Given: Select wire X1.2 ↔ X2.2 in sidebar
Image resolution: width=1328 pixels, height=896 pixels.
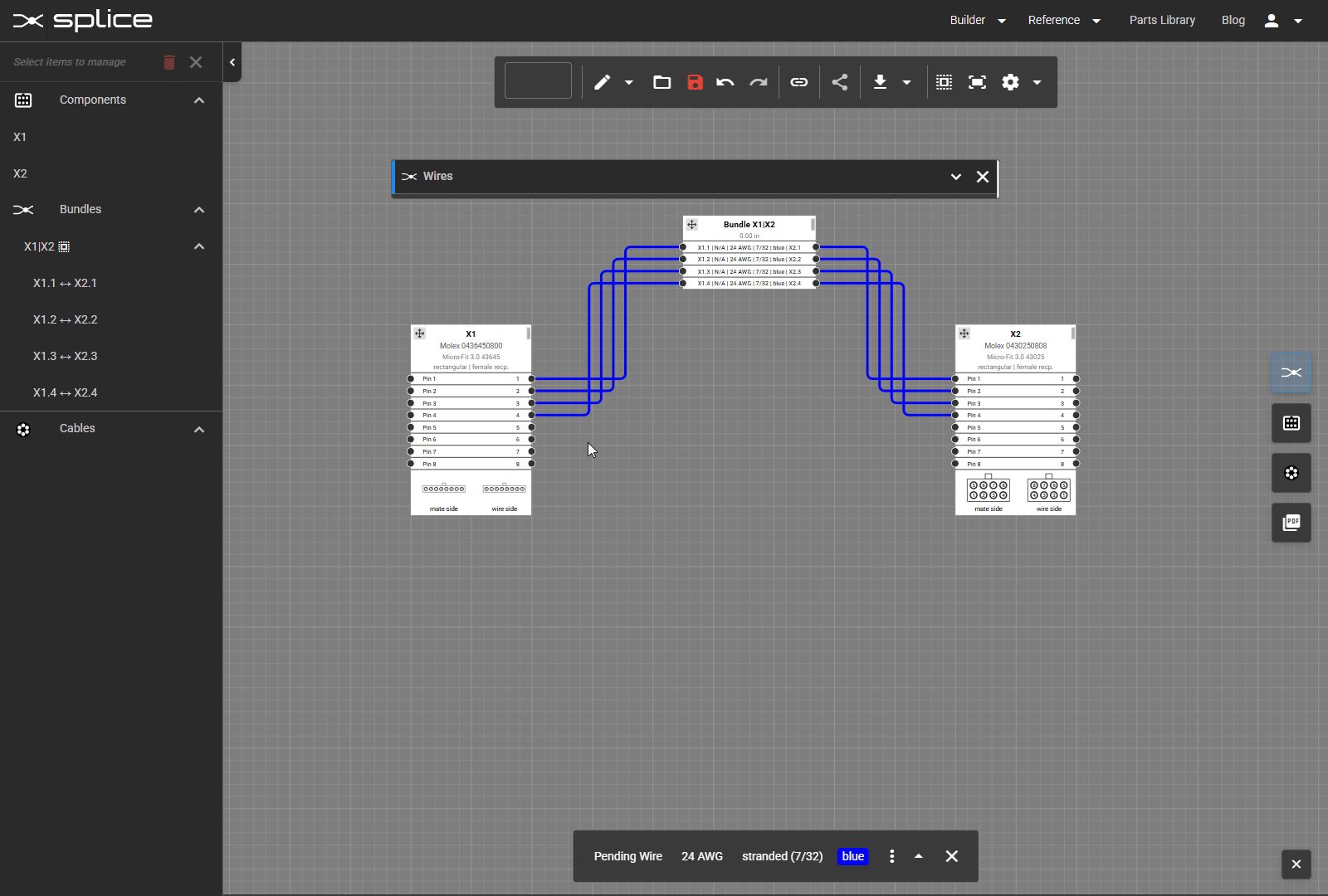Looking at the screenshot, I should click(65, 319).
